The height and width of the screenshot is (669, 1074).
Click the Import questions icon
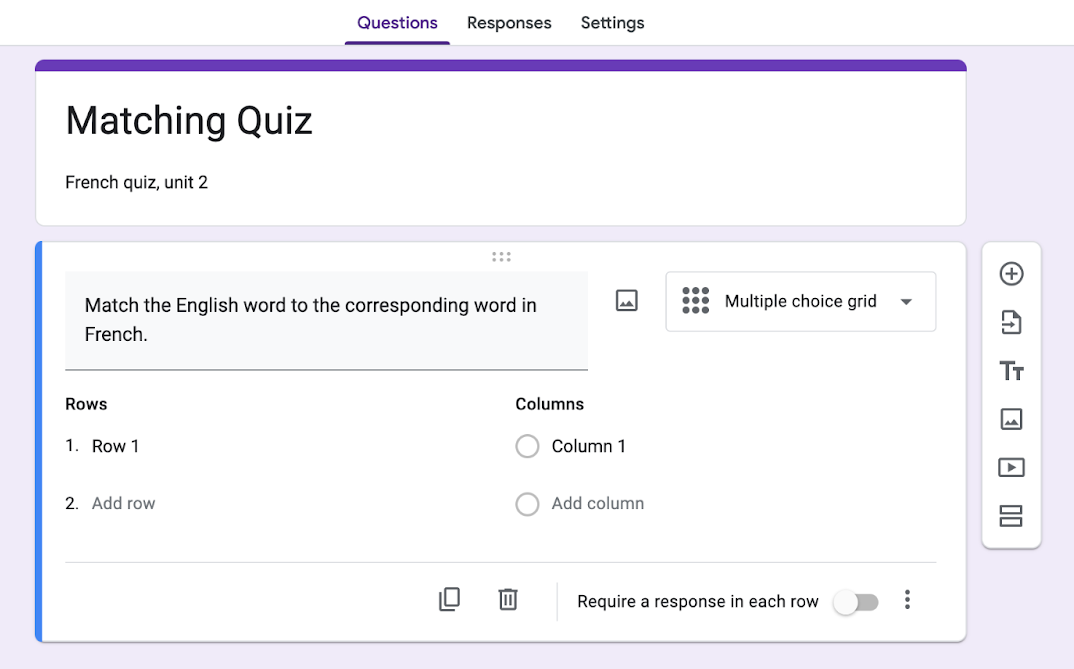pos(1011,322)
